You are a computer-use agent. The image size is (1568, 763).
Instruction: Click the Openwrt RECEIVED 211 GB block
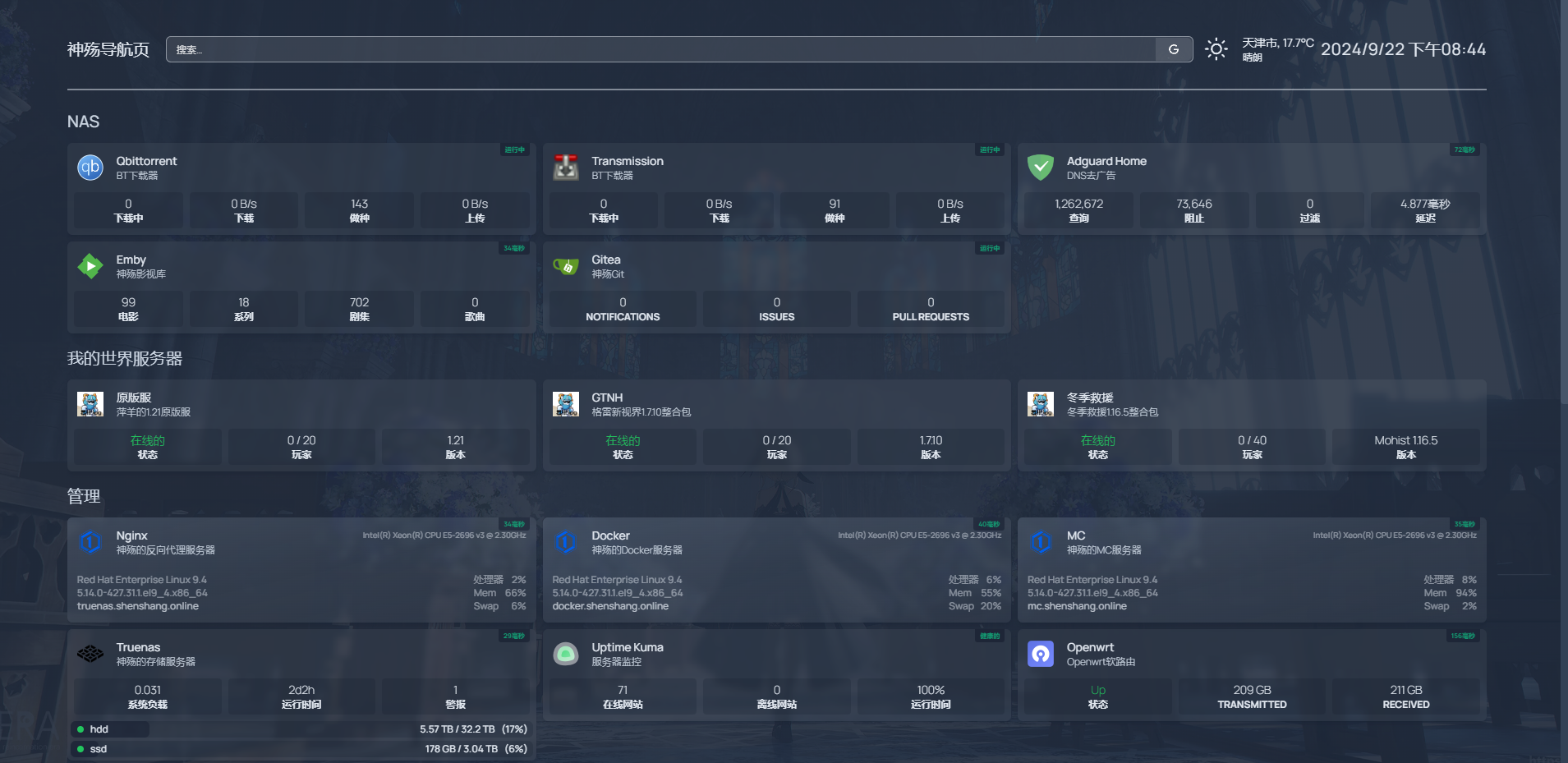(x=1406, y=696)
